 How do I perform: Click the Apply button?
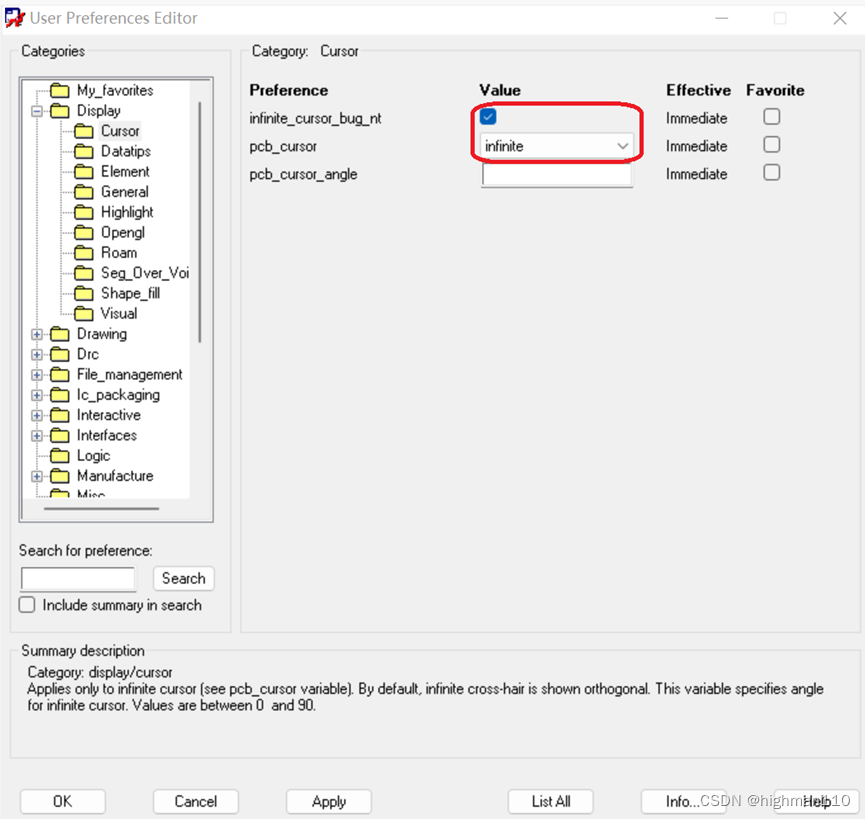(329, 801)
